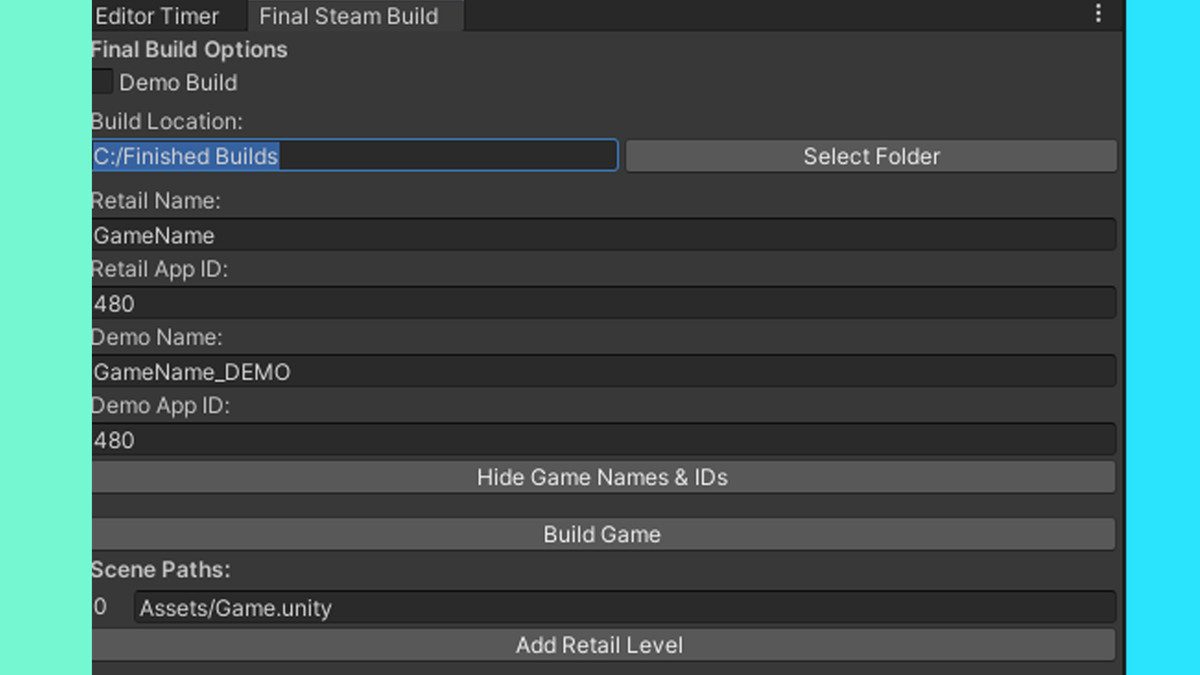This screenshot has height=675, width=1200.
Task: Enable the Demo Build checkbox
Action: [x=101, y=81]
